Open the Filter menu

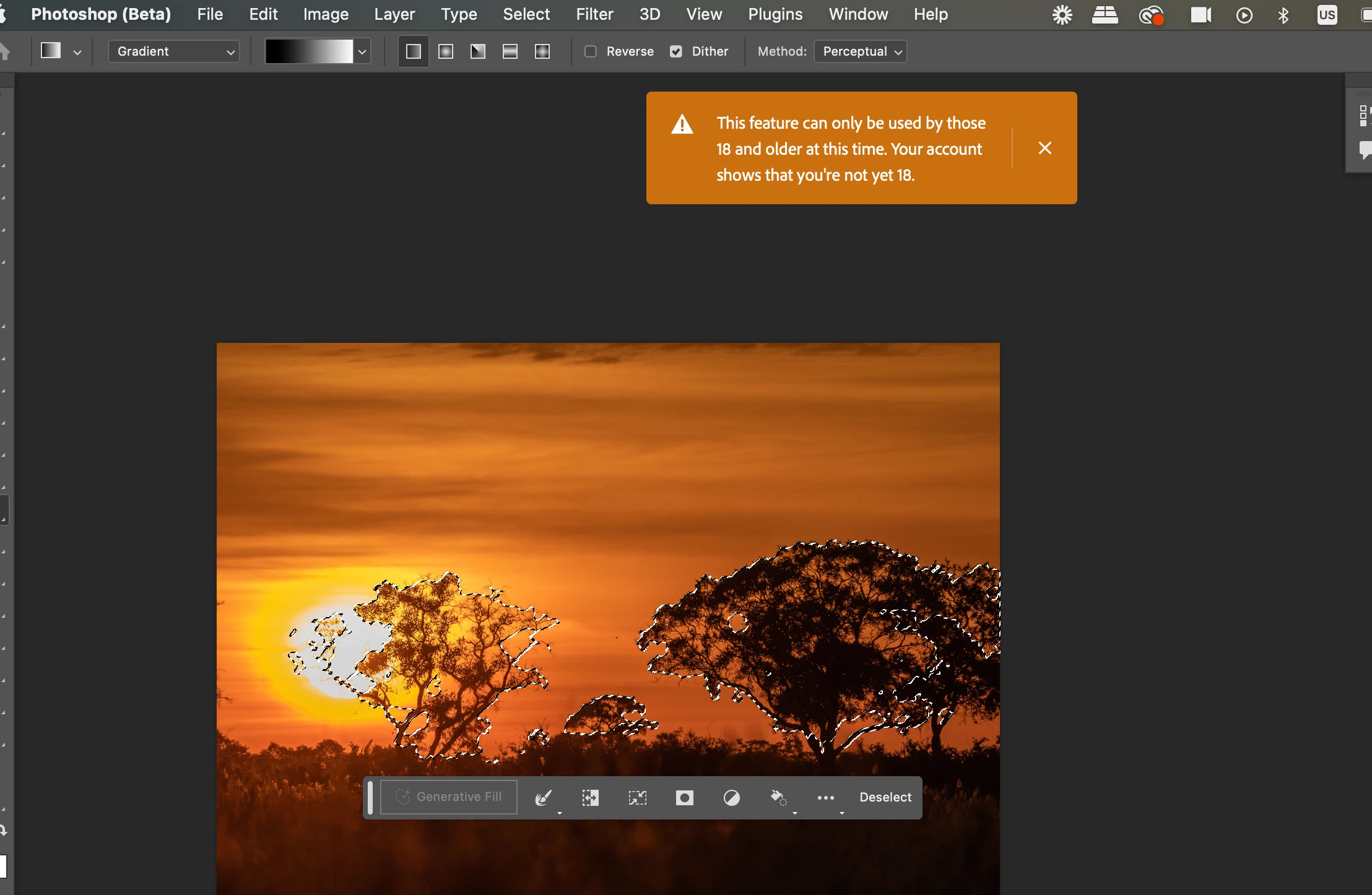594,14
